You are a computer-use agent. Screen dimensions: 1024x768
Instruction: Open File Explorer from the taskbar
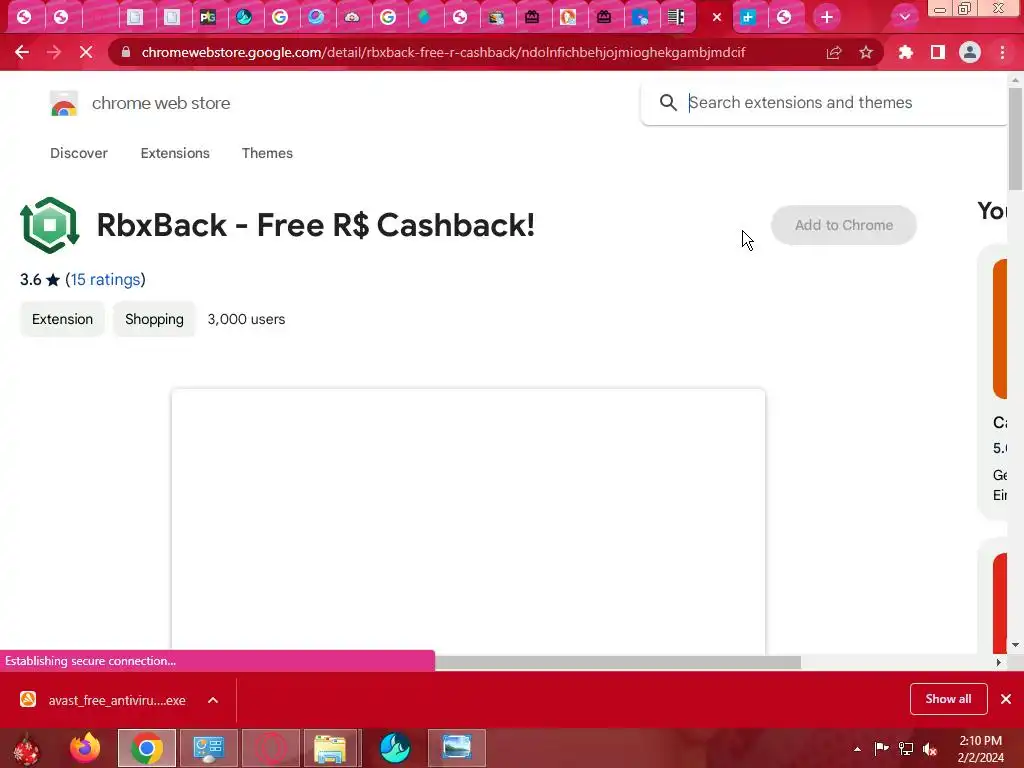click(x=330, y=748)
